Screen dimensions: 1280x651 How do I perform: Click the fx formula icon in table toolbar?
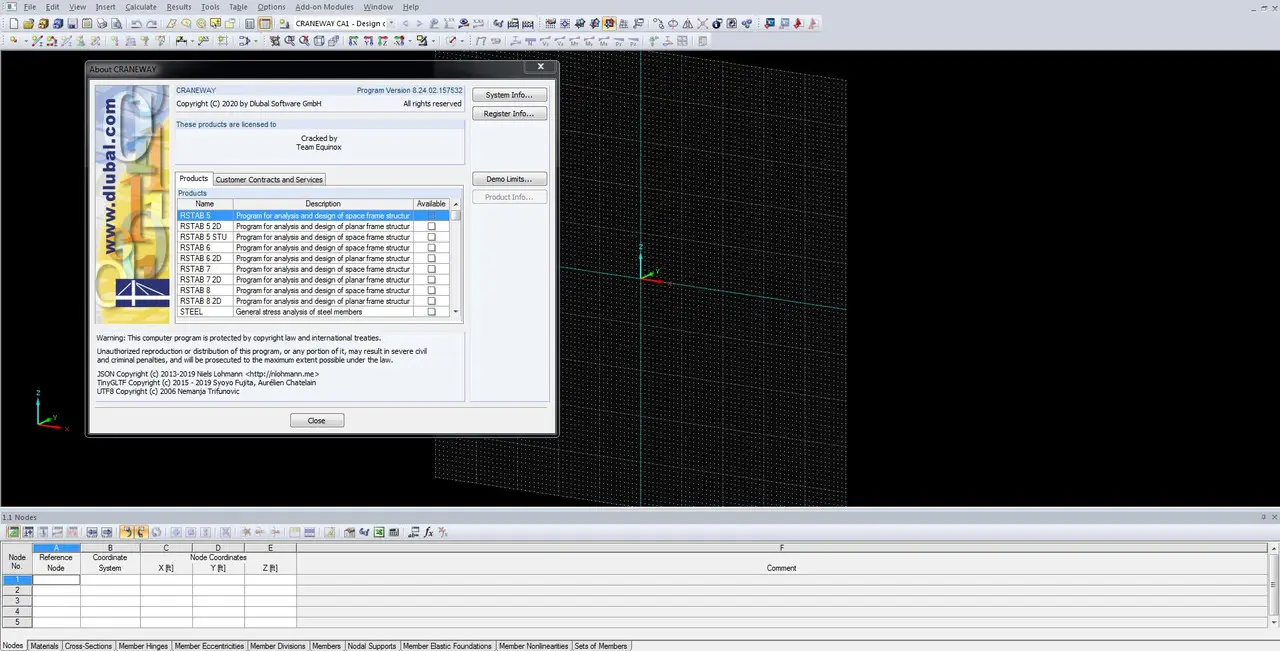428,532
